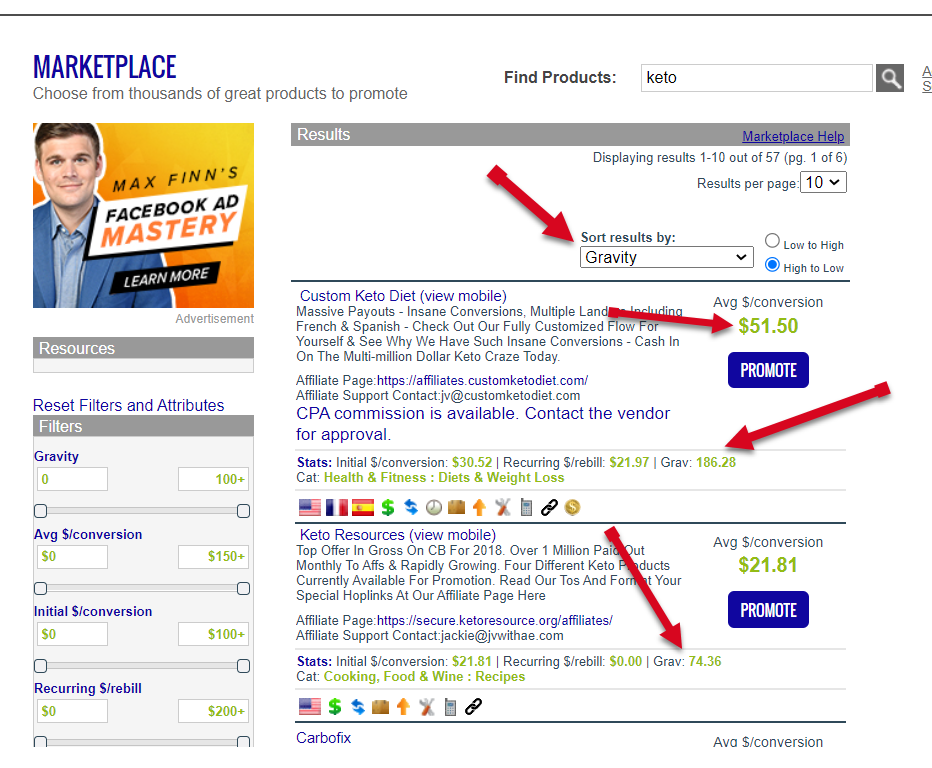The width and height of the screenshot is (932, 768).
Task: Open the Results per page dropdown
Action: (823, 182)
